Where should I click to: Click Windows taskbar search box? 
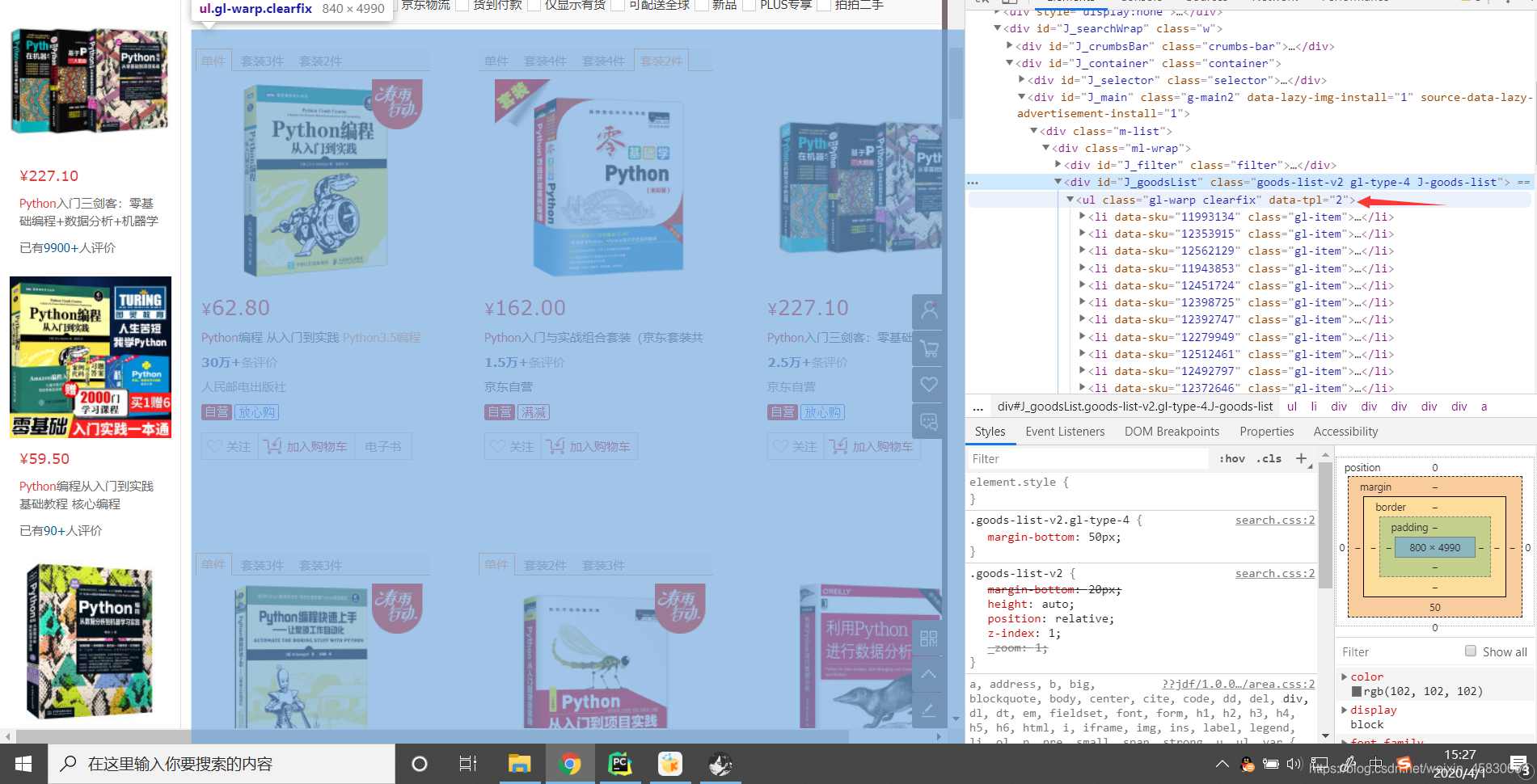(222, 764)
